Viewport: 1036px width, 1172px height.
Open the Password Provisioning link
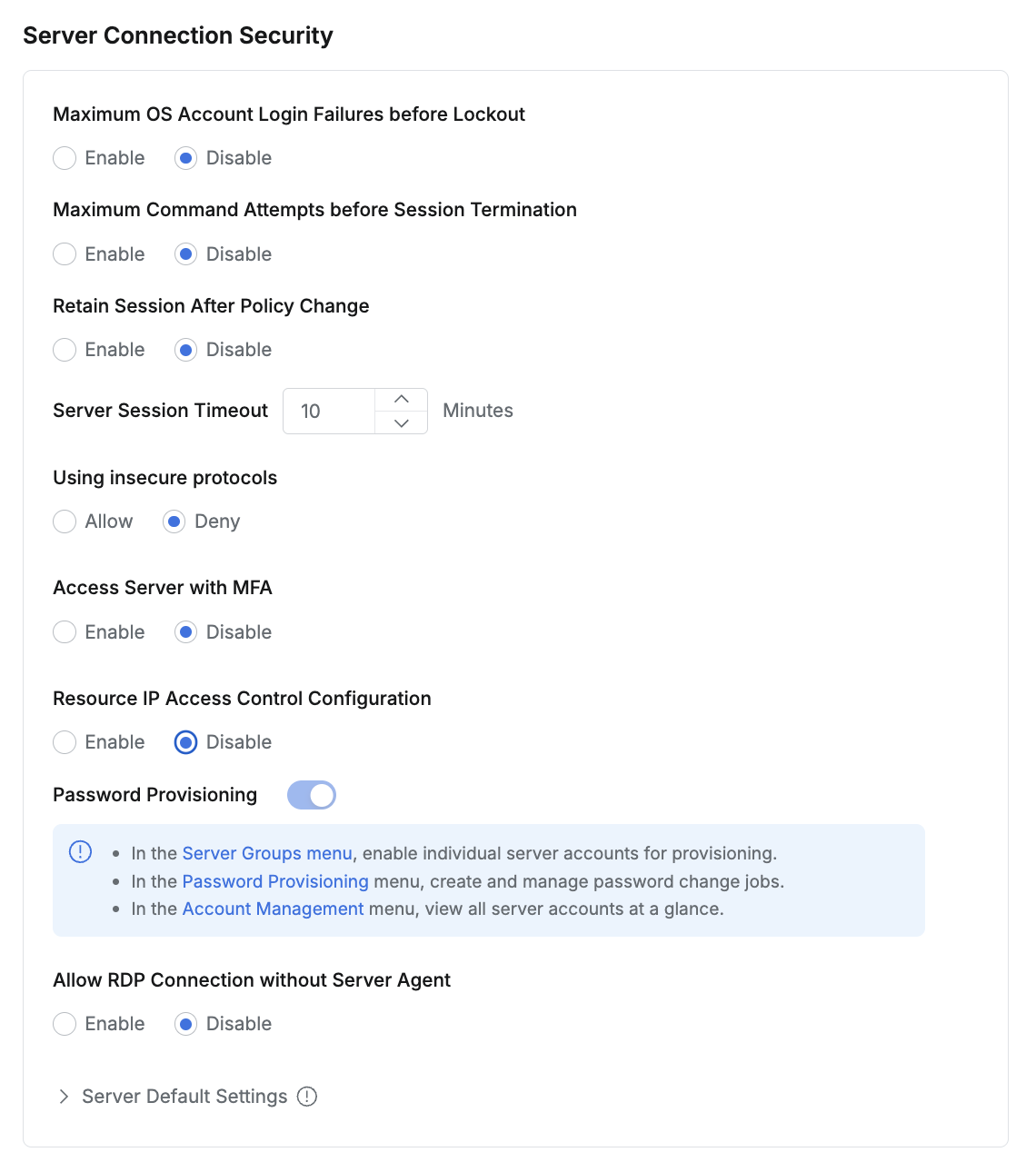point(275,881)
